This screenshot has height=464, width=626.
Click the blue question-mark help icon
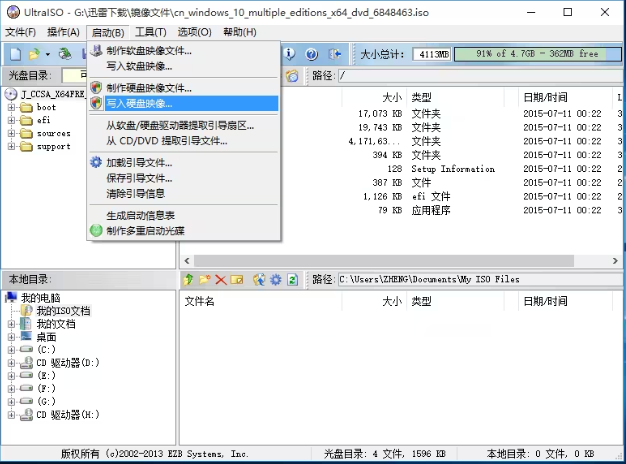[x=311, y=54]
